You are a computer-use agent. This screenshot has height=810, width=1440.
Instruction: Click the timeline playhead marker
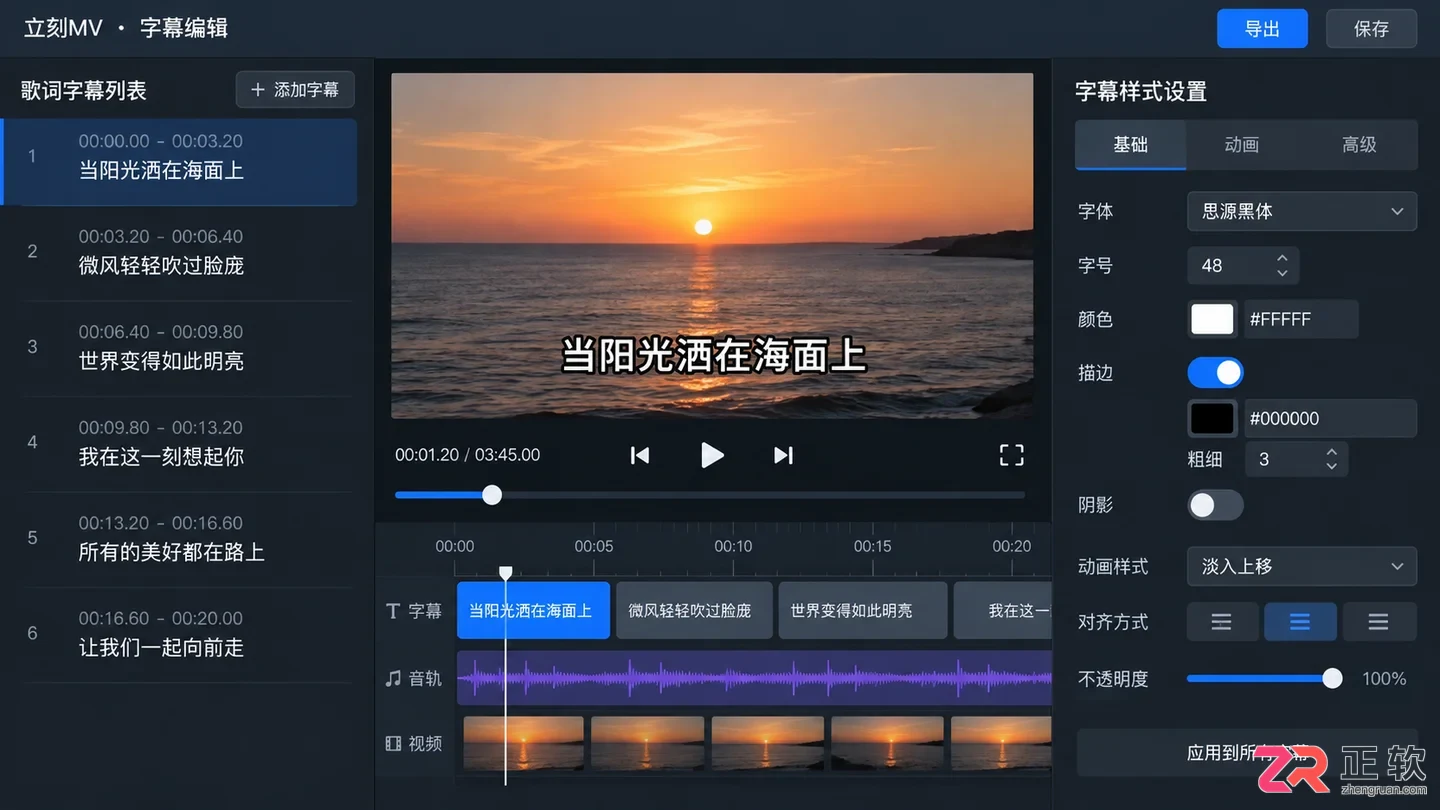pyautogui.click(x=506, y=573)
